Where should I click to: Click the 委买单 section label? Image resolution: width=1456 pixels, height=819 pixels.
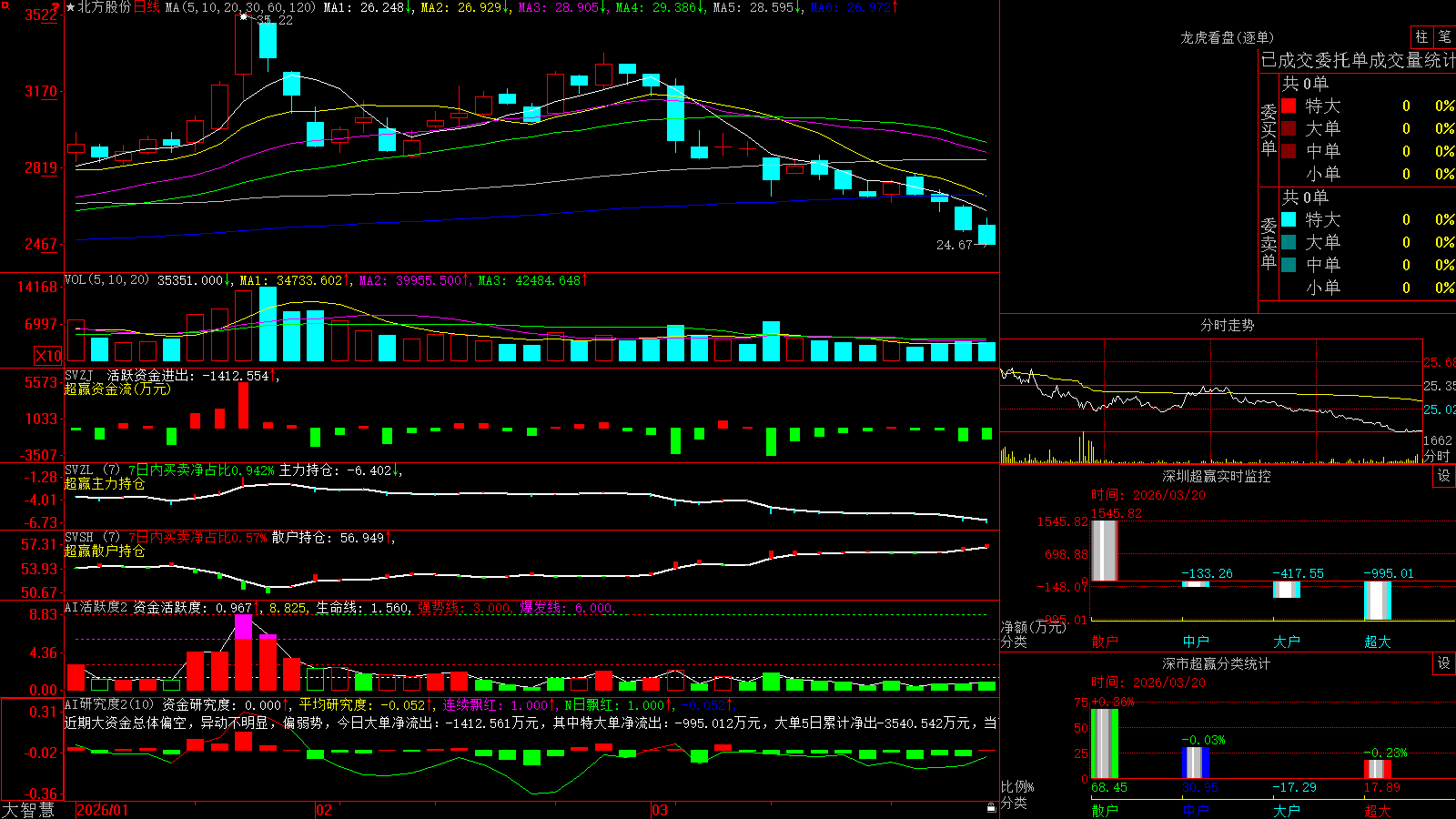coord(1269,130)
